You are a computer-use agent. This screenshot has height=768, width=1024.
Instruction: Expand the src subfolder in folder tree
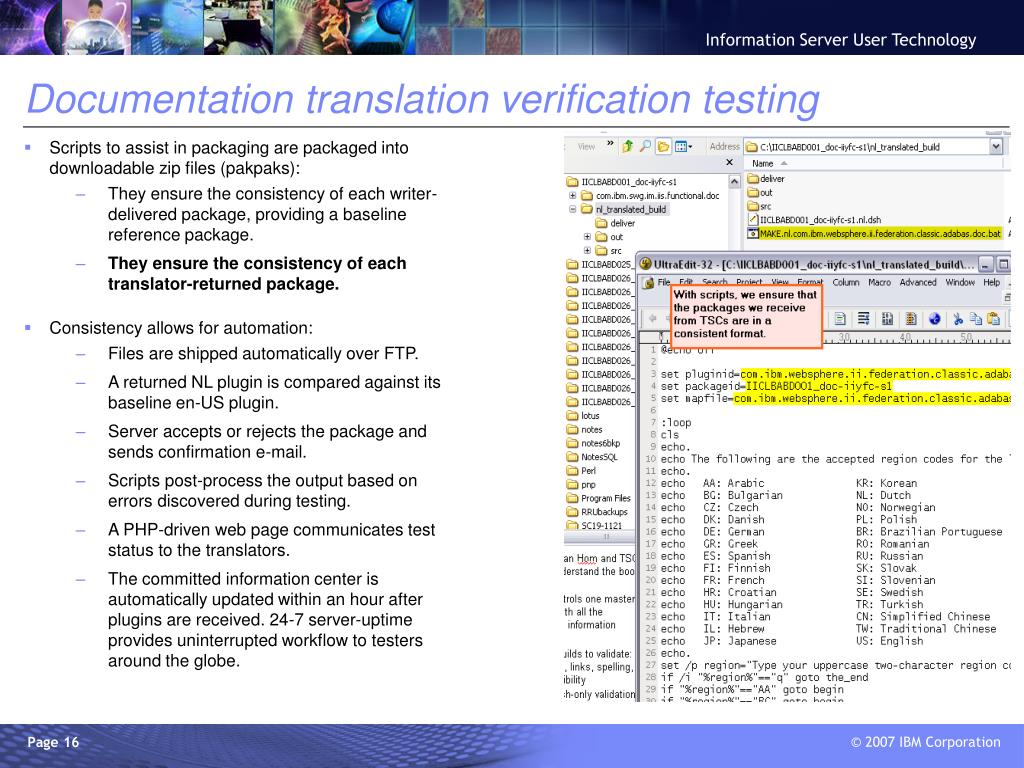click(587, 250)
